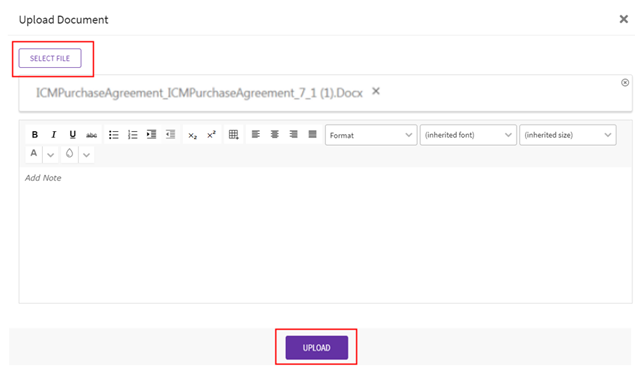Increase indent of text
This screenshot has width=635, height=369.
(151, 134)
